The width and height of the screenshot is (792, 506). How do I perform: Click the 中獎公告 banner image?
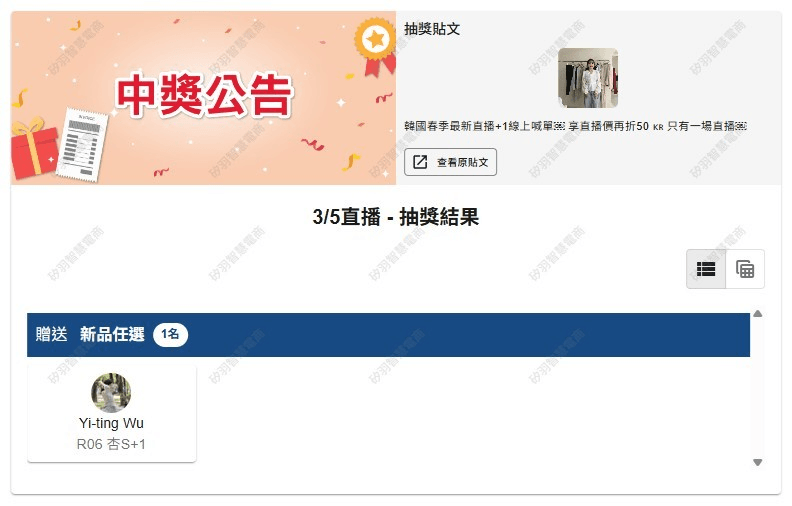pos(204,98)
